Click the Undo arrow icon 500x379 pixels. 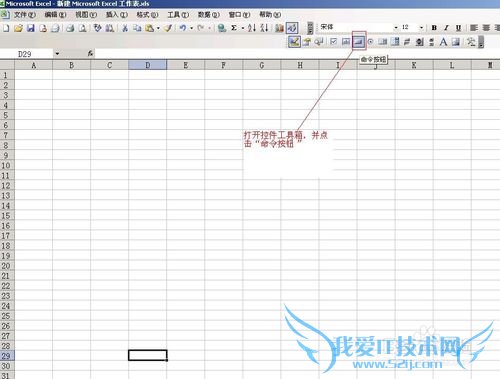pyautogui.click(x=183, y=28)
